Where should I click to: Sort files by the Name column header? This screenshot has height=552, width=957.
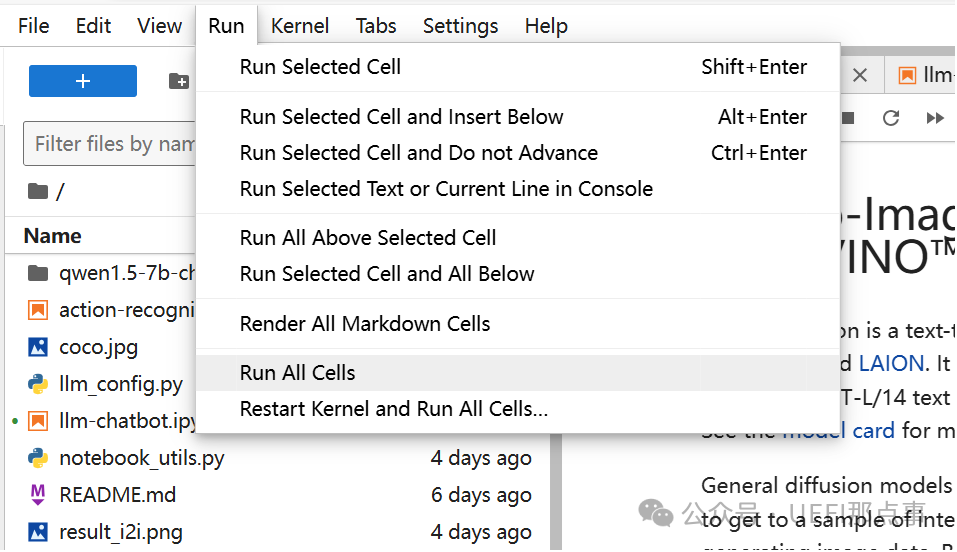point(53,236)
